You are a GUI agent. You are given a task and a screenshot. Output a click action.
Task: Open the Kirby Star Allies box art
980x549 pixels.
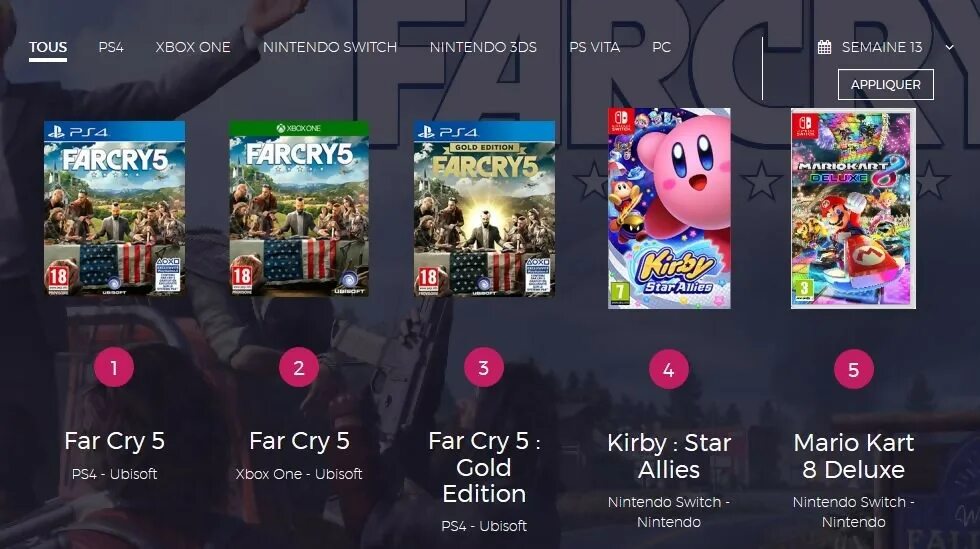[x=669, y=208]
